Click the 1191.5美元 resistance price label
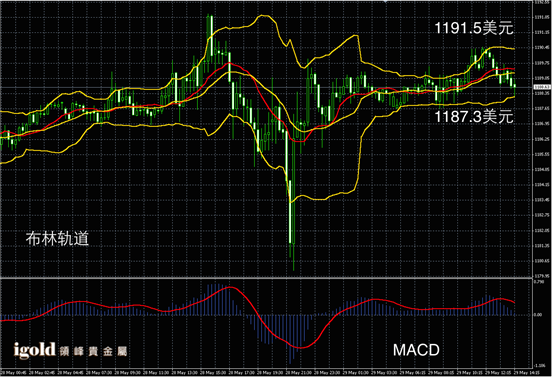The height and width of the screenshot is (377, 552). (x=474, y=28)
